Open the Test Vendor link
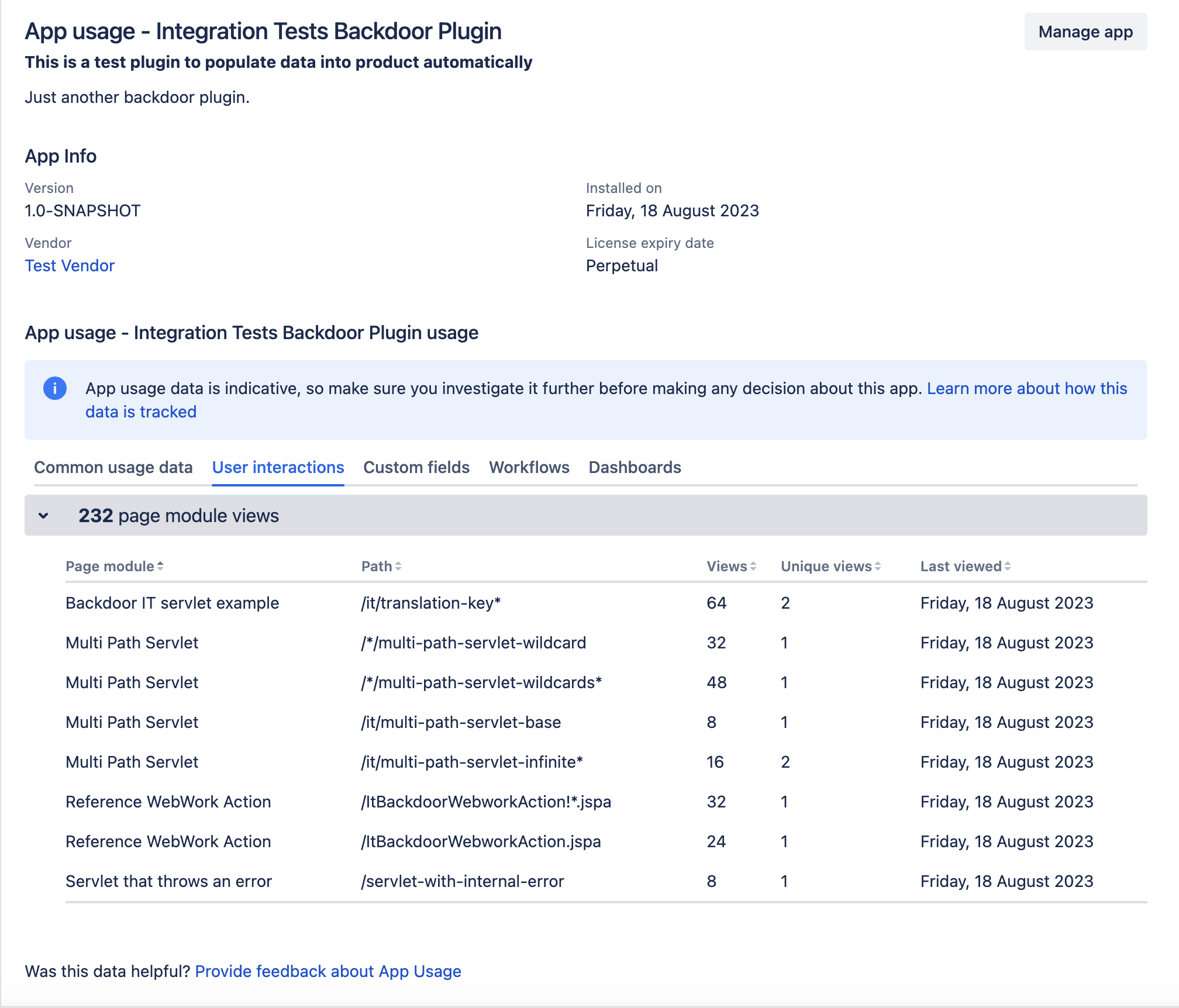1179x1008 pixels. pos(70,265)
